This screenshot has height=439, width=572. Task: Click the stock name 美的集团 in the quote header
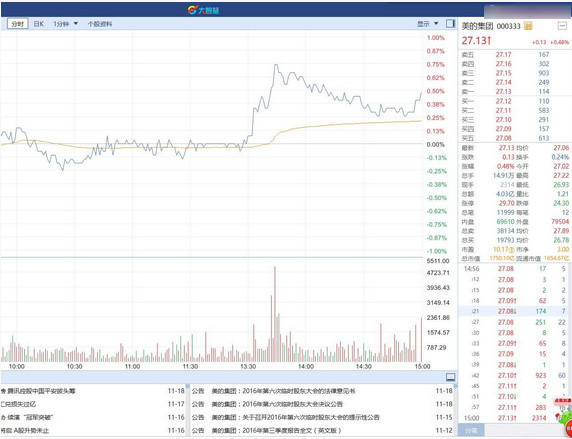[x=478, y=26]
